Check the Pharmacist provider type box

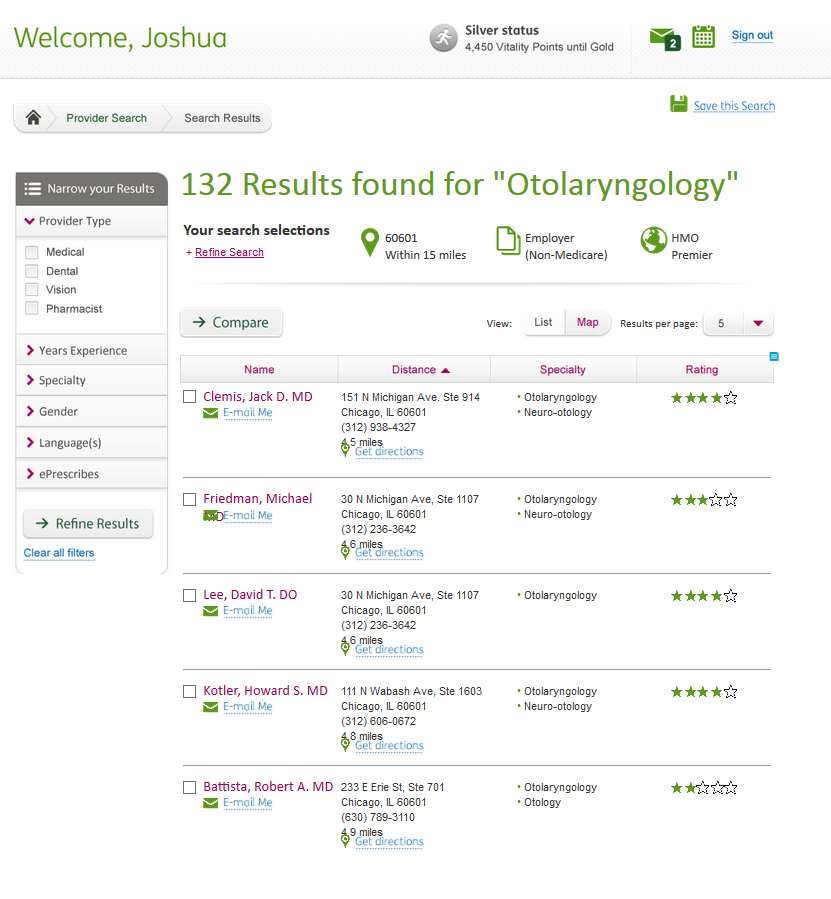click(32, 308)
